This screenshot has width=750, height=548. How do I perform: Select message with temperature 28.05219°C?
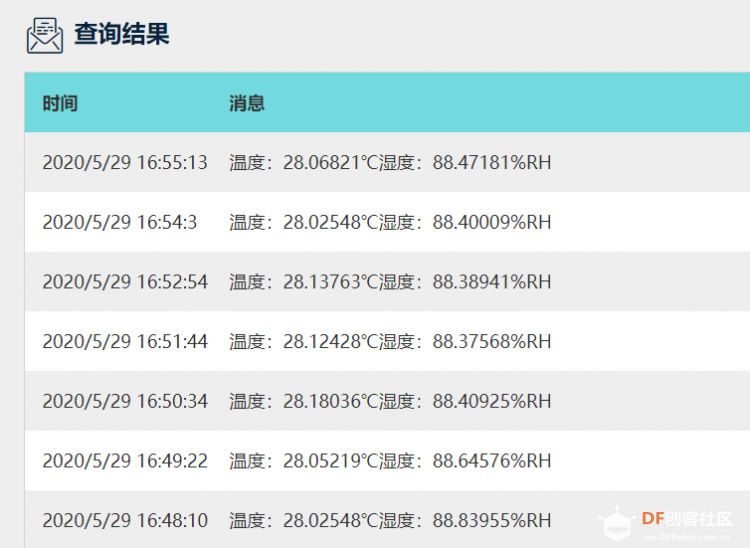point(390,461)
